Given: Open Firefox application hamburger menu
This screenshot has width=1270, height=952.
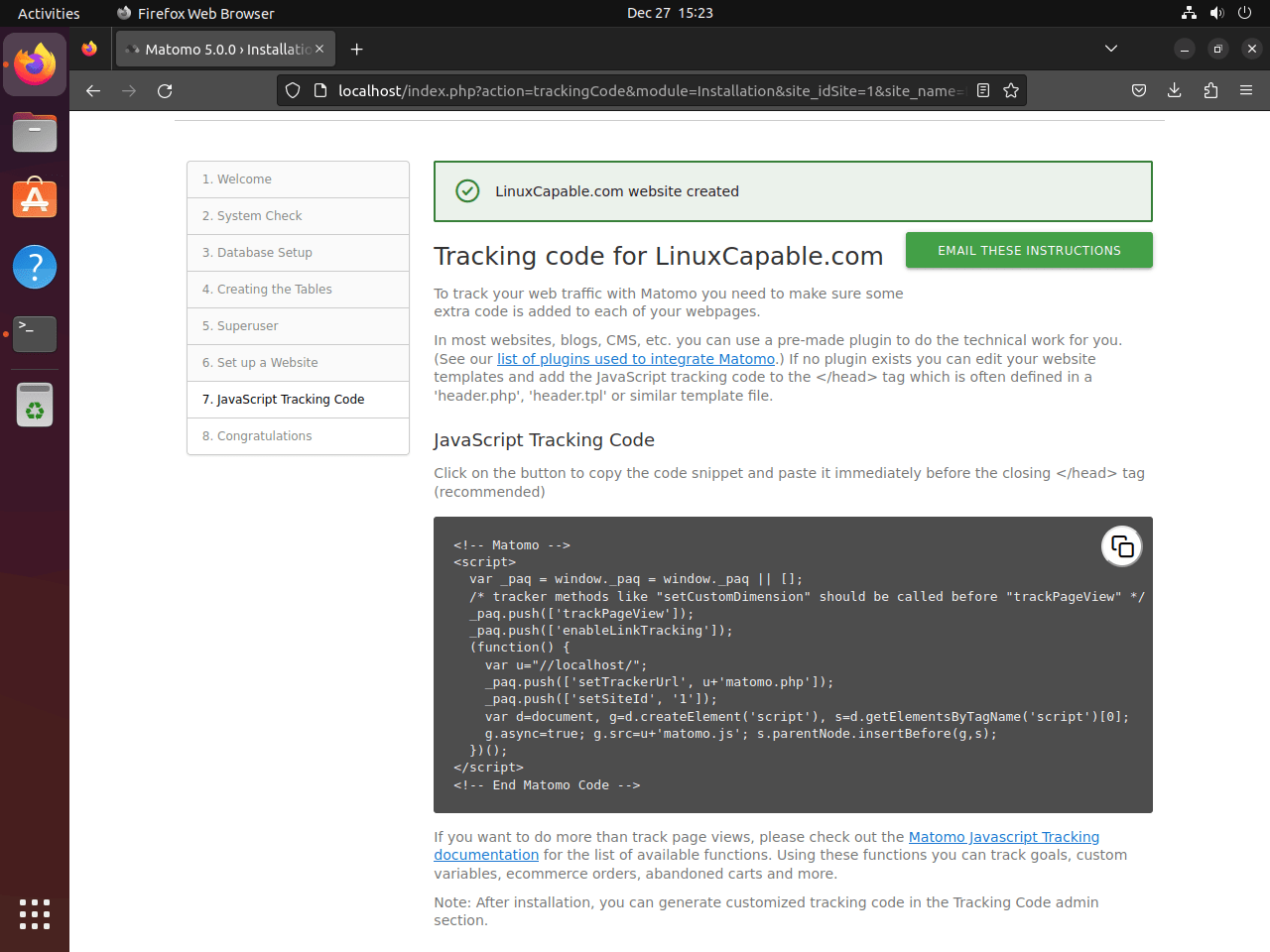Looking at the screenshot, I should 1246,90.
